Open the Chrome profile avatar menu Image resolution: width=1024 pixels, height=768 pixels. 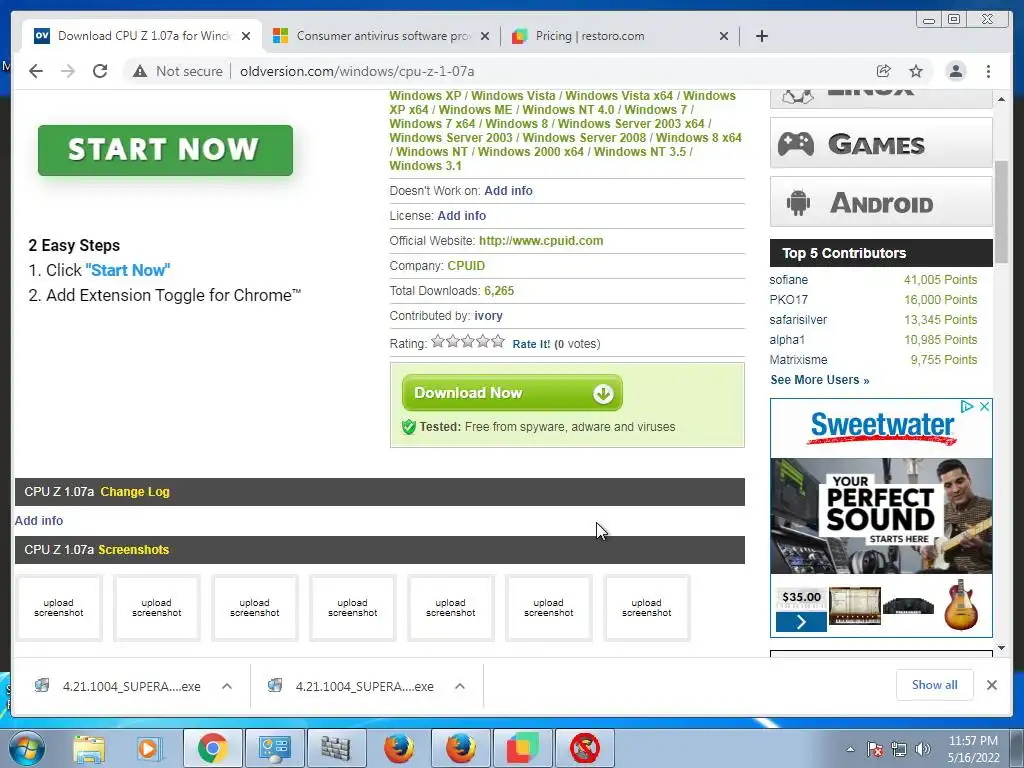click(955, 71)
